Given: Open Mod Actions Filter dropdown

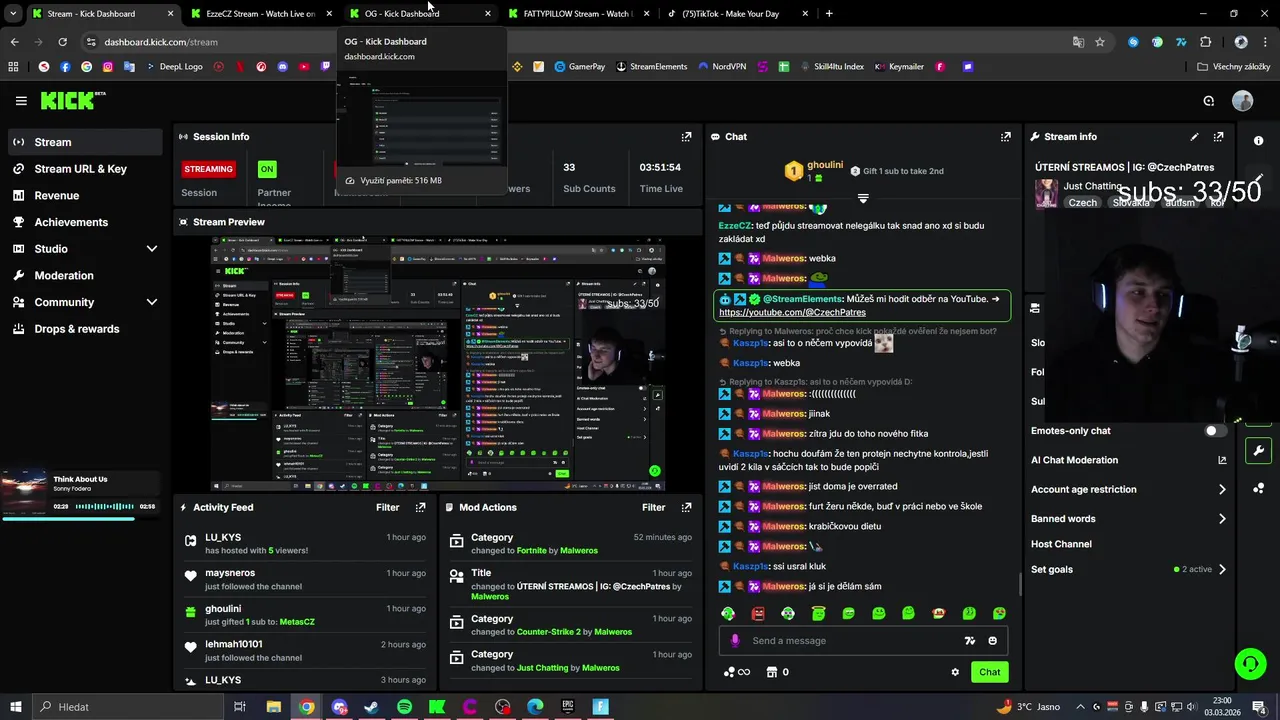Looking at the screenshot, I should tap(653, 508).
